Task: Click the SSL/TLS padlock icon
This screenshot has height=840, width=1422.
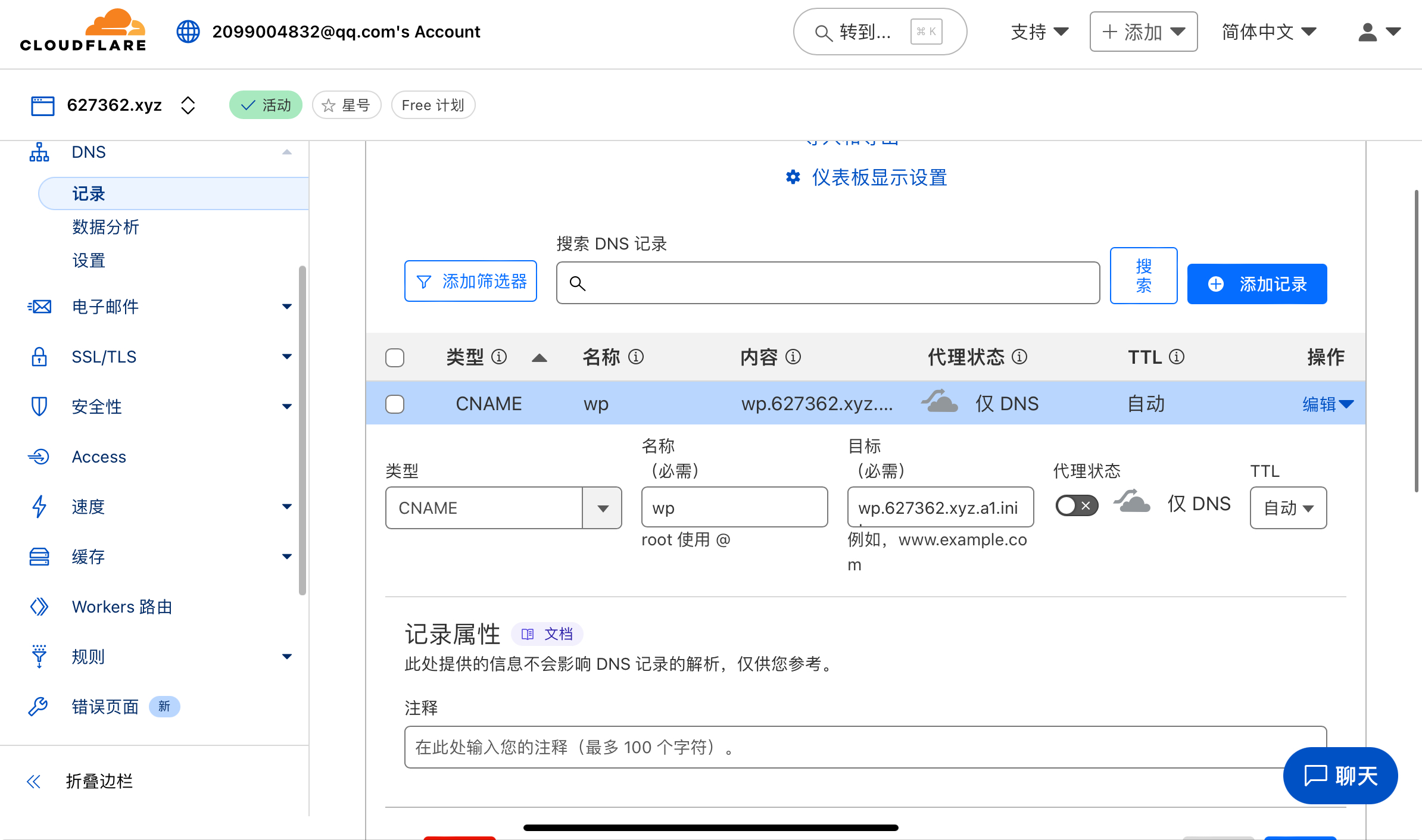Action: tap(39, 357)
